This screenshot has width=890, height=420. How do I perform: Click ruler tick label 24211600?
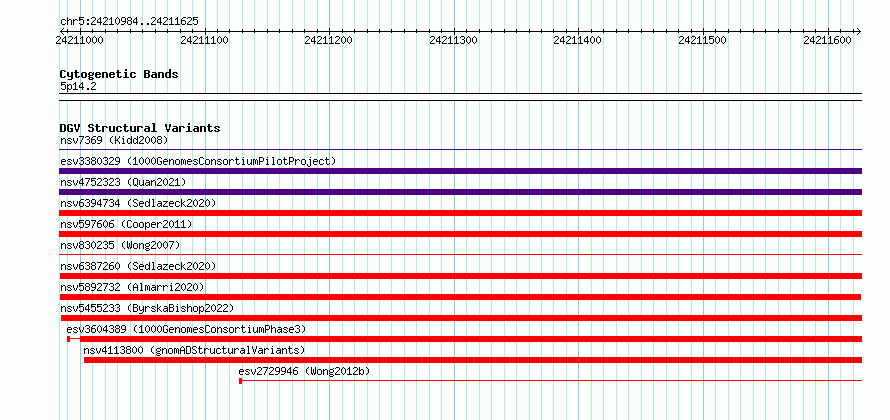(828, 40)
